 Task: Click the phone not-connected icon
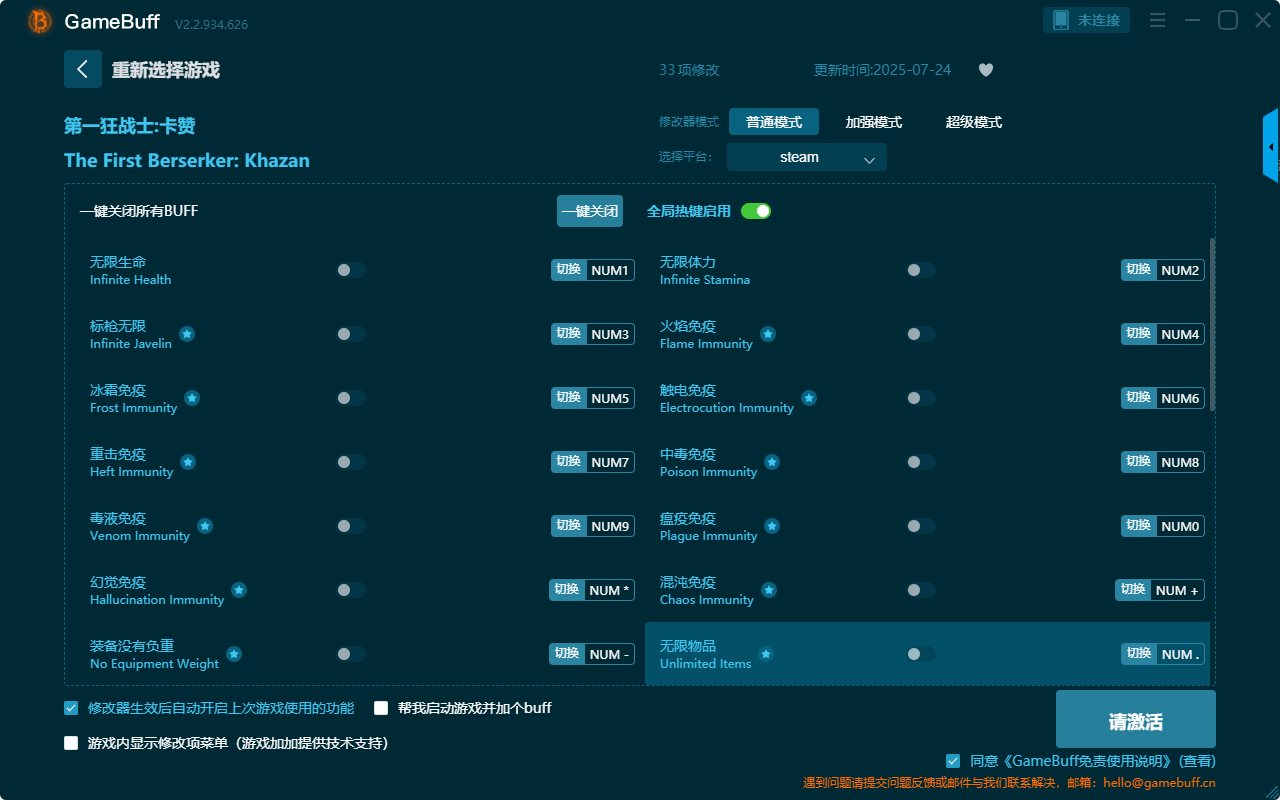pos(1061,20)
